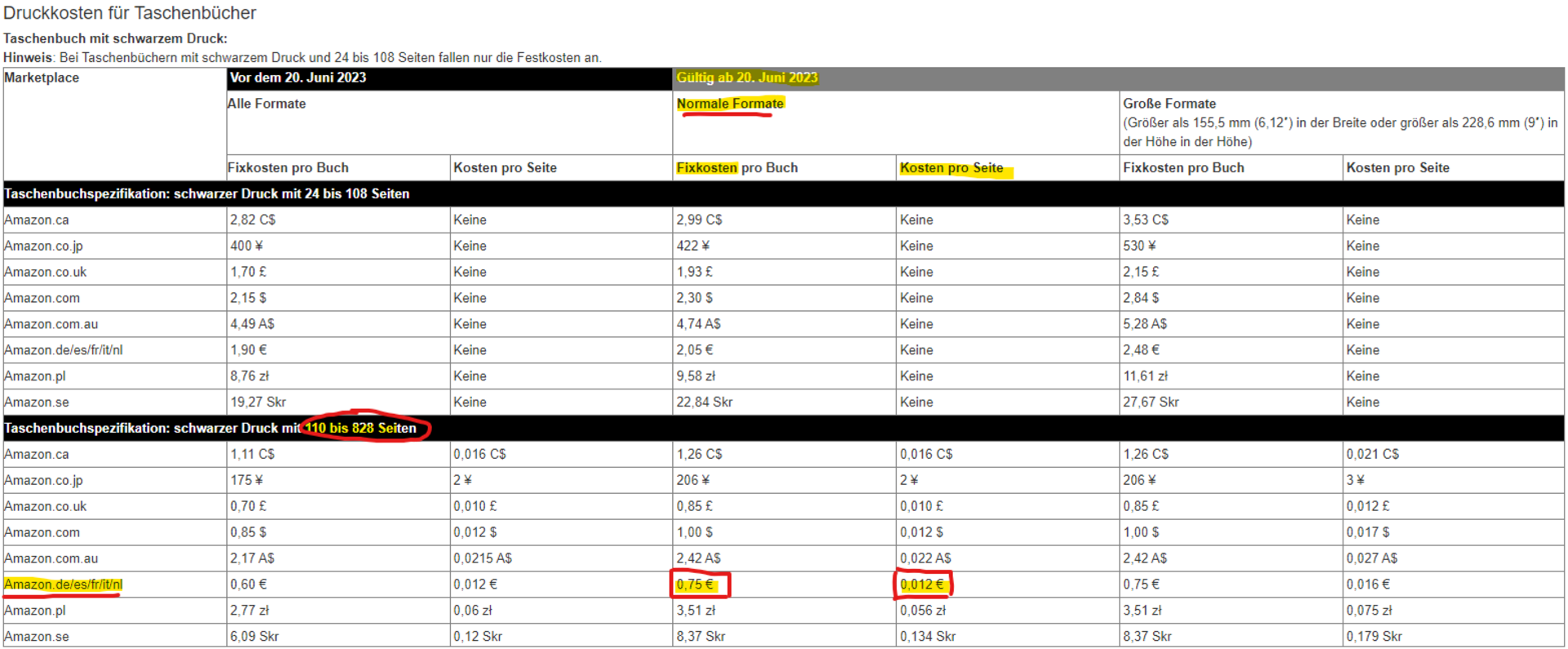Select the highlighted 'Amazon.de/es/fr/it/nl' marketplace cell
Viewport: 1568px width, 649px height.
pyautogui.click(x=115, y=585)
